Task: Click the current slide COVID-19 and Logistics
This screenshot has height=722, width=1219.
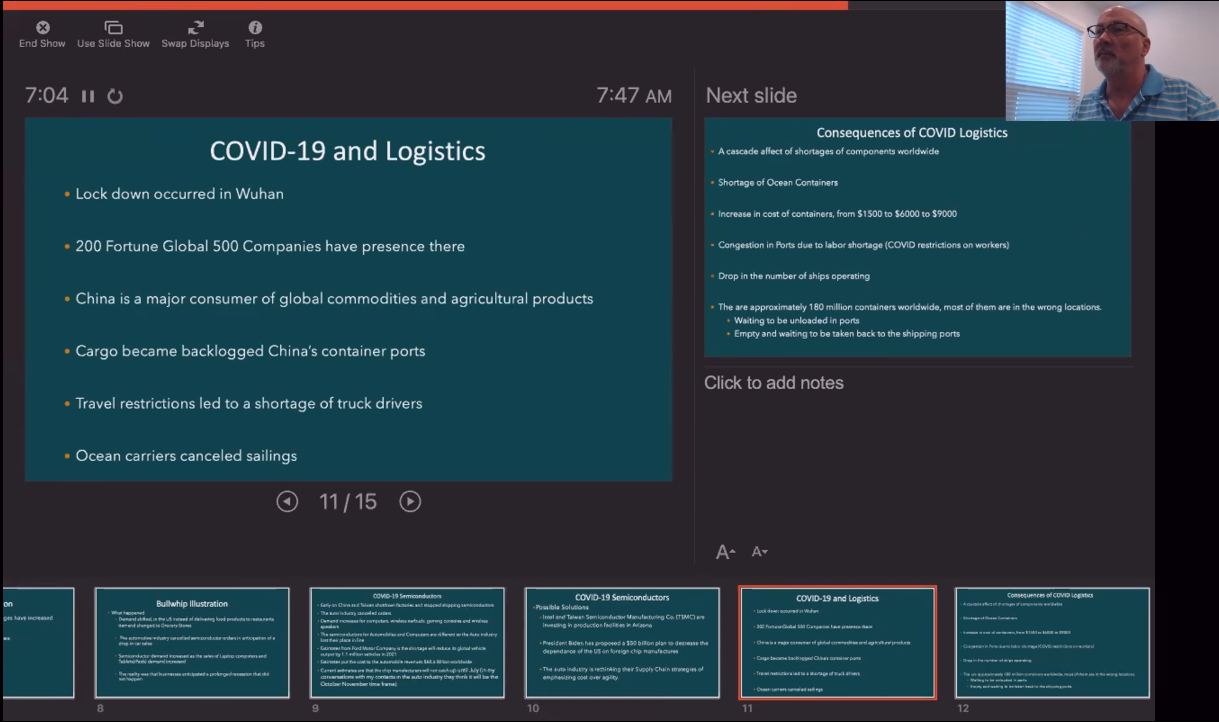Action: click(x=348, y=299)
